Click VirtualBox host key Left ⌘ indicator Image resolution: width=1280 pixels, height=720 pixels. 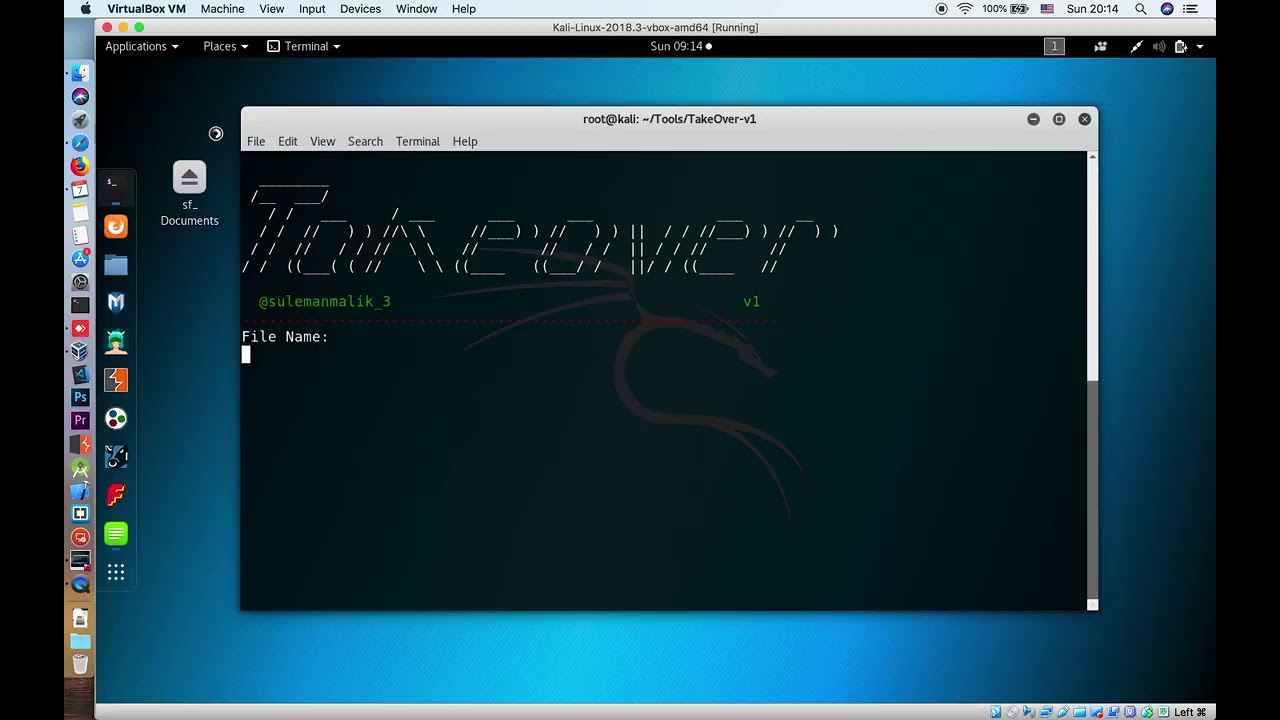tap(1190, 712)
